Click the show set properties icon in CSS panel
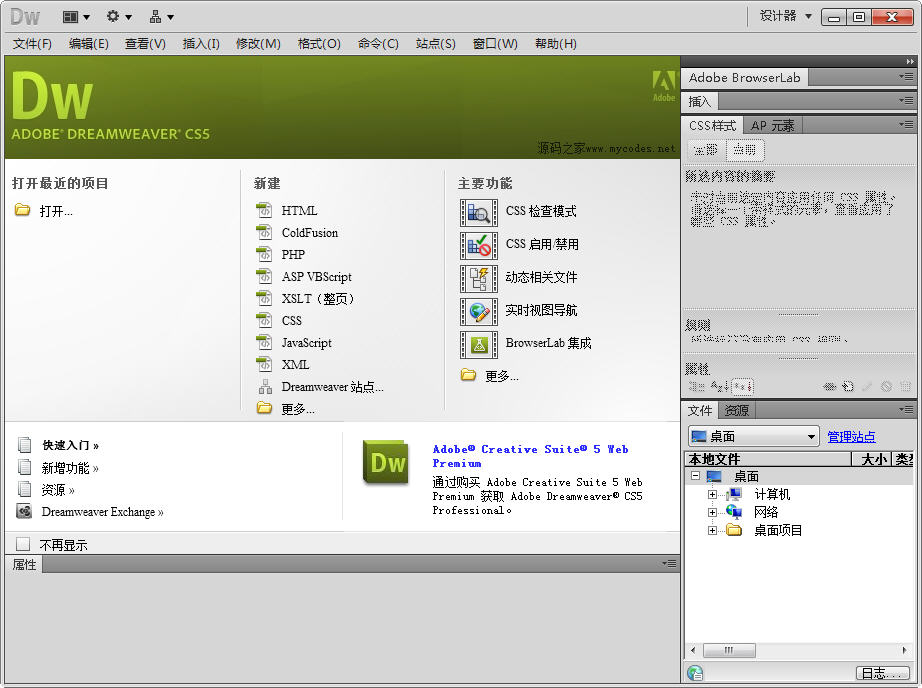922x688 pixels. tap(742, 386)
